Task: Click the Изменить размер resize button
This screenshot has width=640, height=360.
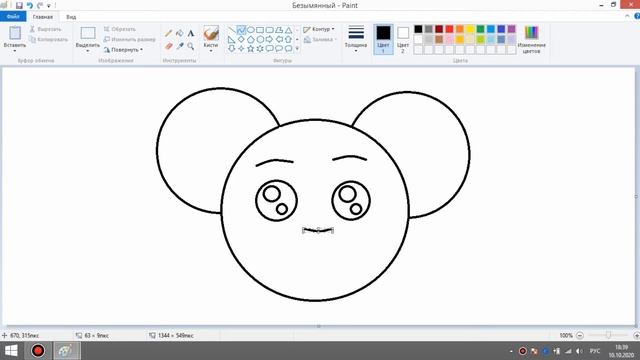Action: click(x=129, y=40)
